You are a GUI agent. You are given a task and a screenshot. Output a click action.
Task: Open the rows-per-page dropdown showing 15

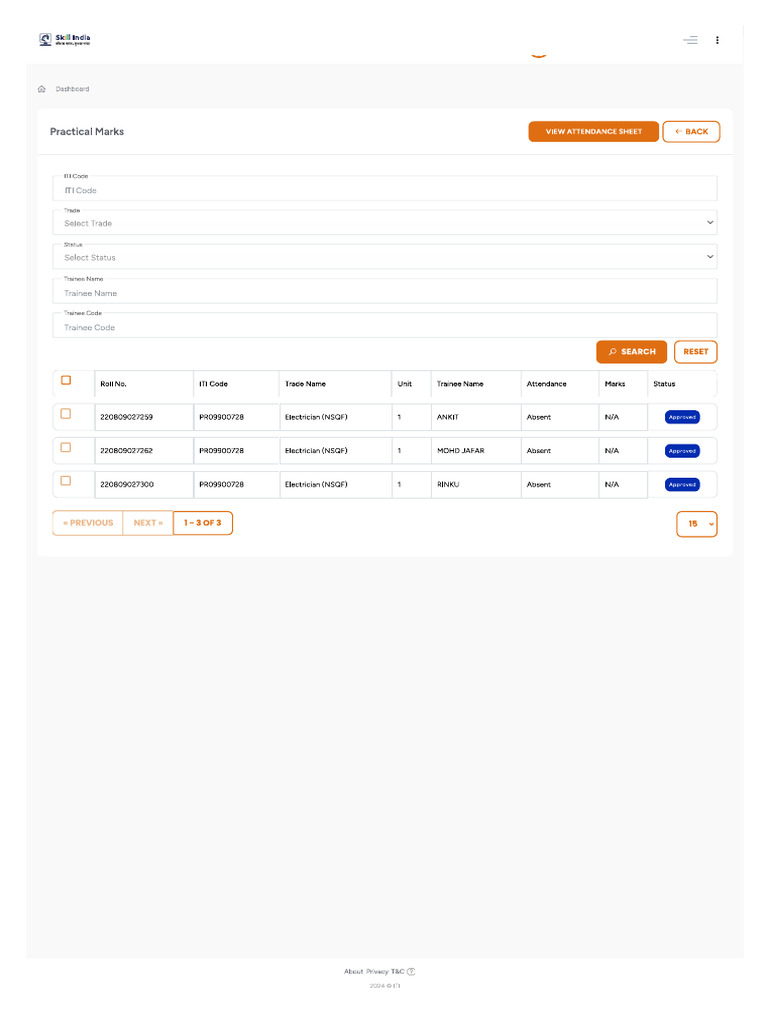(697, 524)
